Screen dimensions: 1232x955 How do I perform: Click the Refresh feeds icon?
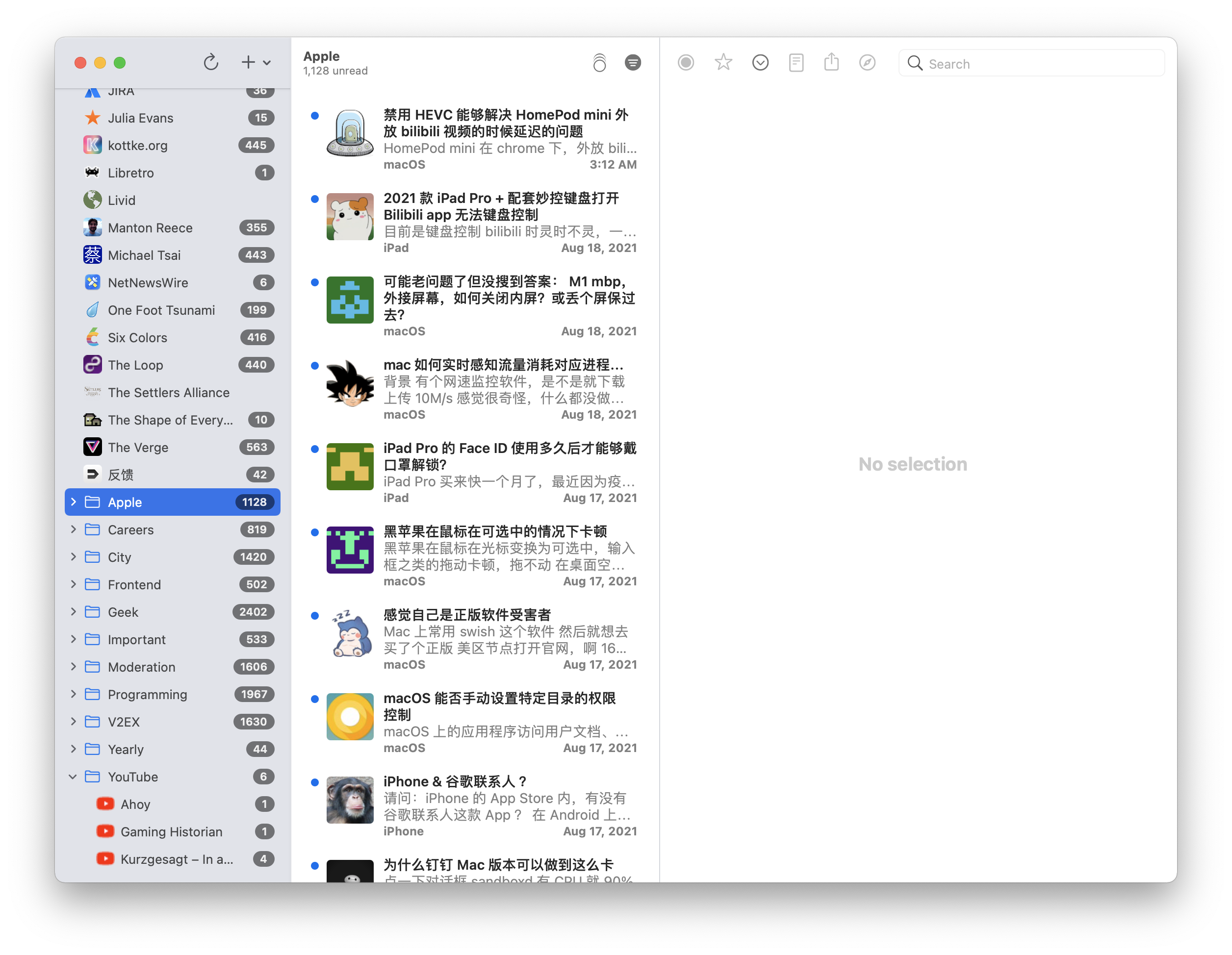point(210,62)
